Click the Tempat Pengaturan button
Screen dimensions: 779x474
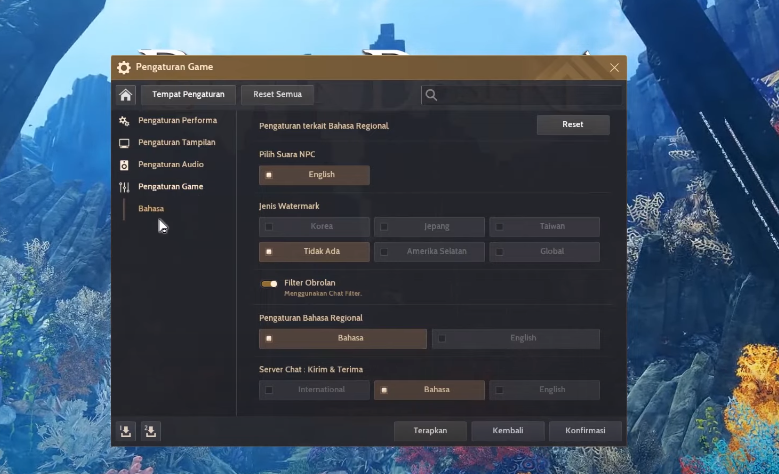[188, 95]
